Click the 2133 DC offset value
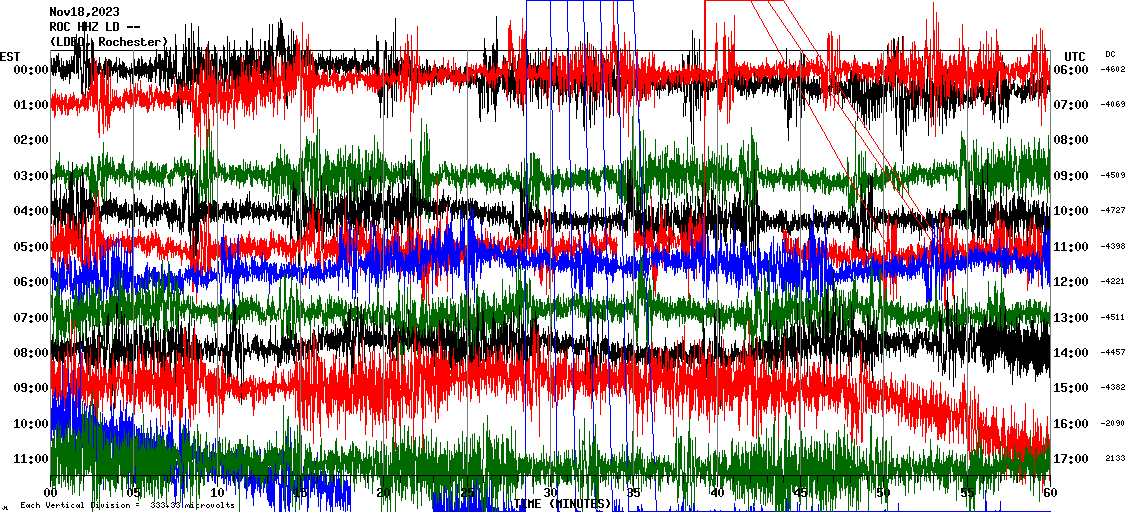1130x519 pixels. click(1115, 459)
